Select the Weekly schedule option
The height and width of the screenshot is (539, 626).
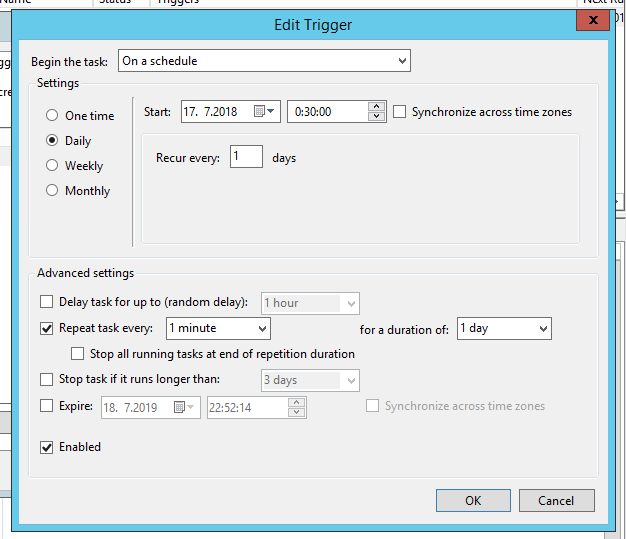click(52, 166)
